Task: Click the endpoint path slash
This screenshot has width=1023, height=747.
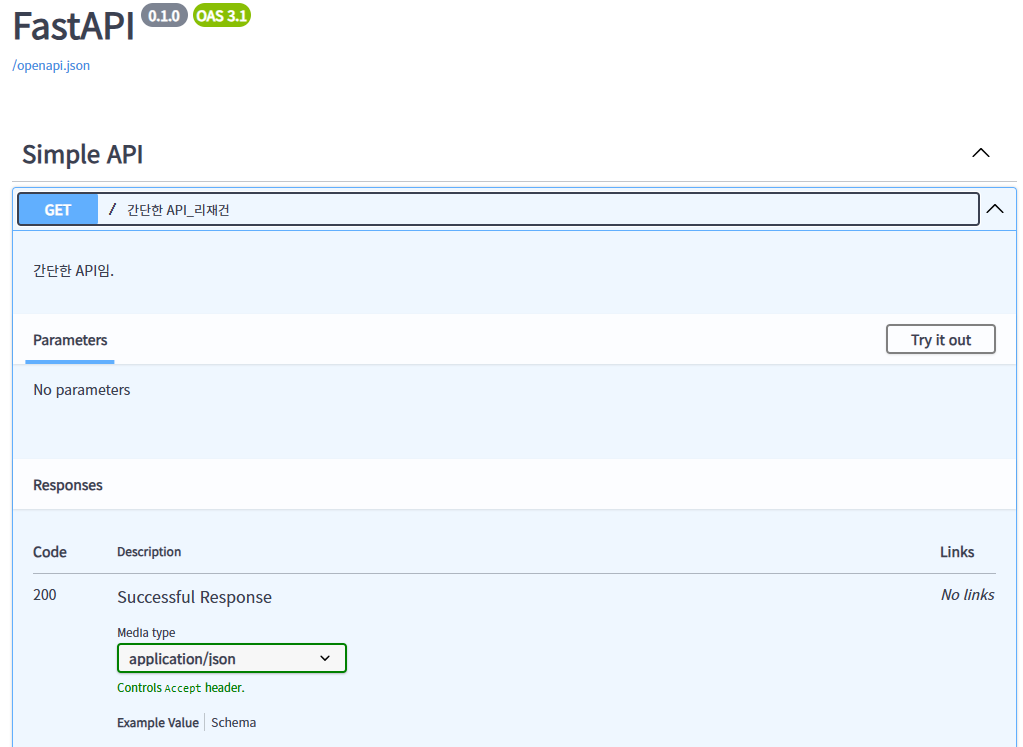Action: coord(112,209)
